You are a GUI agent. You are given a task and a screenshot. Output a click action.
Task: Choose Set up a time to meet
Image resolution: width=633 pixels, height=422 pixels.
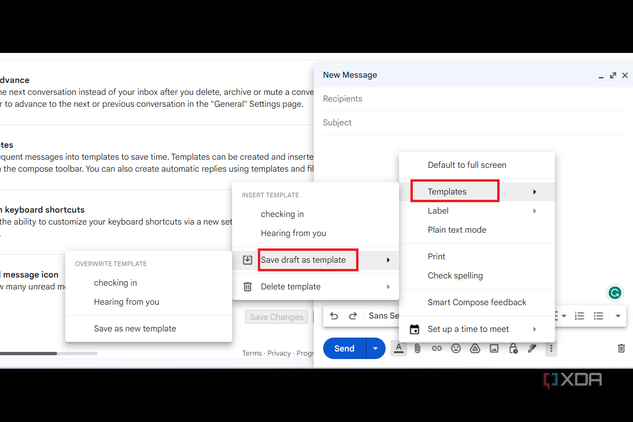(x=477, y=329)
